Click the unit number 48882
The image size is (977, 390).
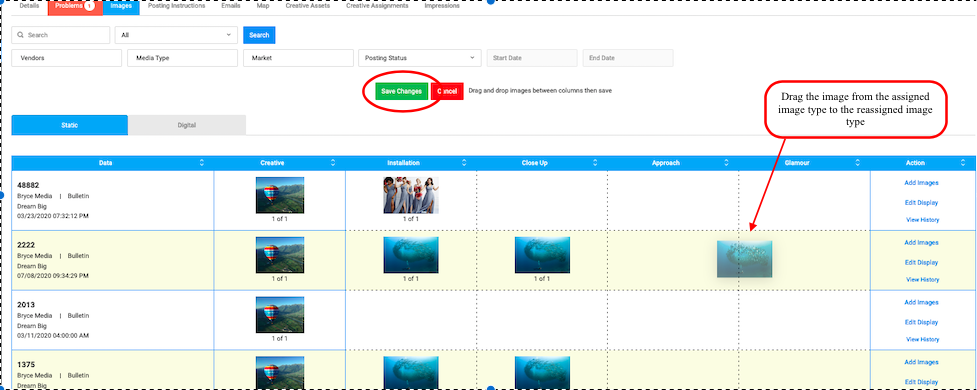pos(27,185)
